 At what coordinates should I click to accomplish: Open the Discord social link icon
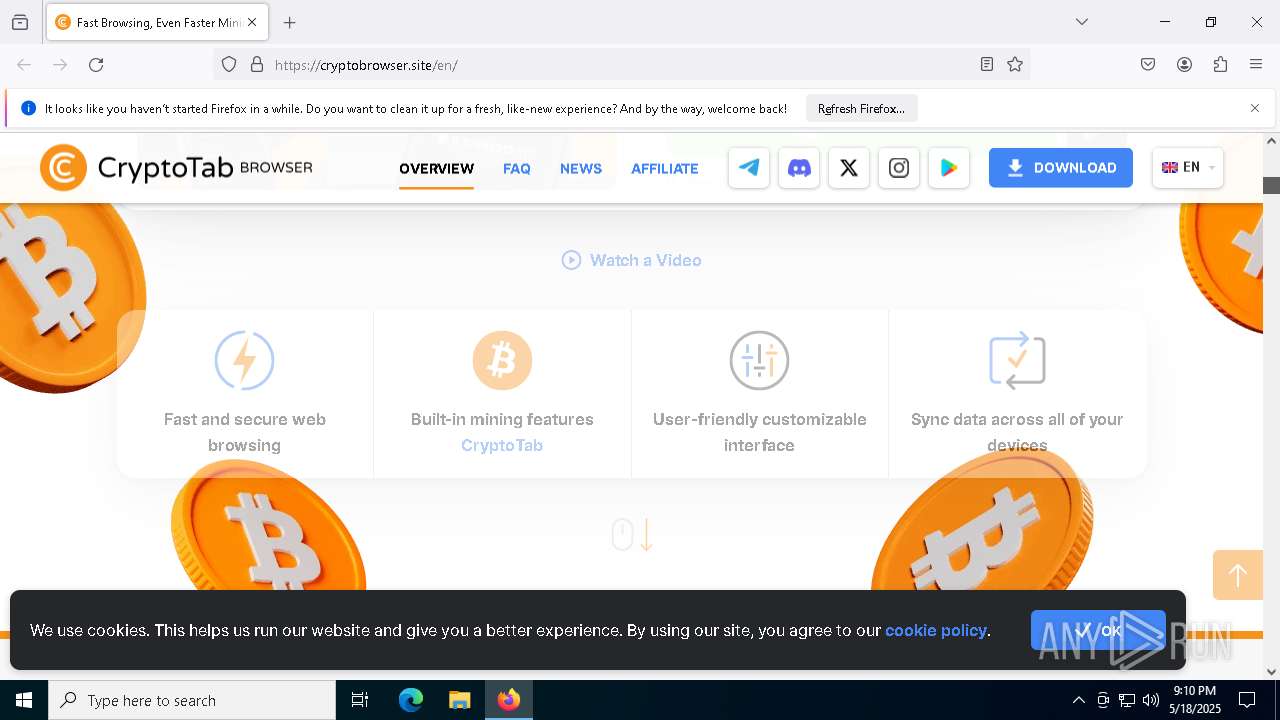click(799, 168)
